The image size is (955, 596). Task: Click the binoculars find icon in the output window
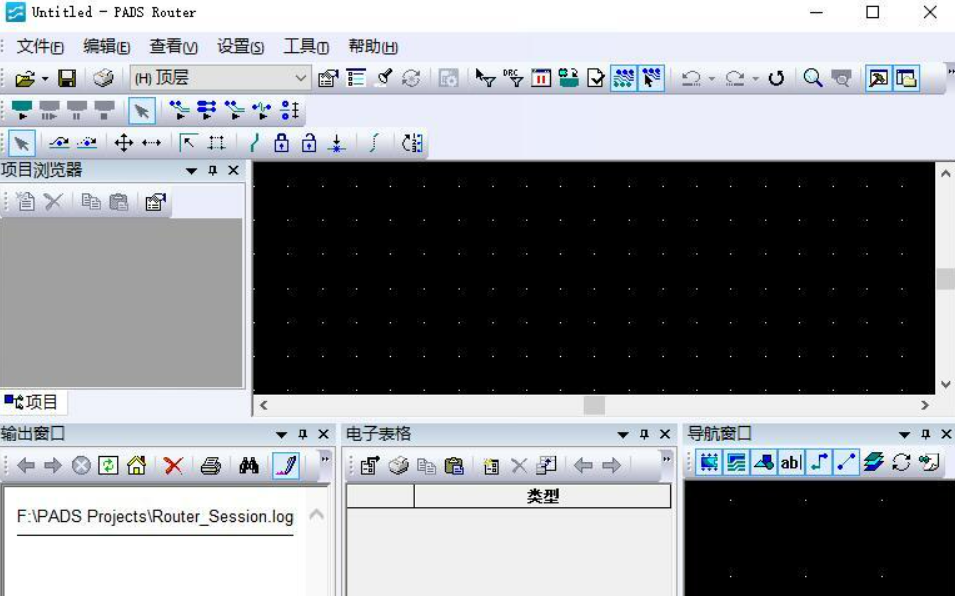[x=248, y=466]
